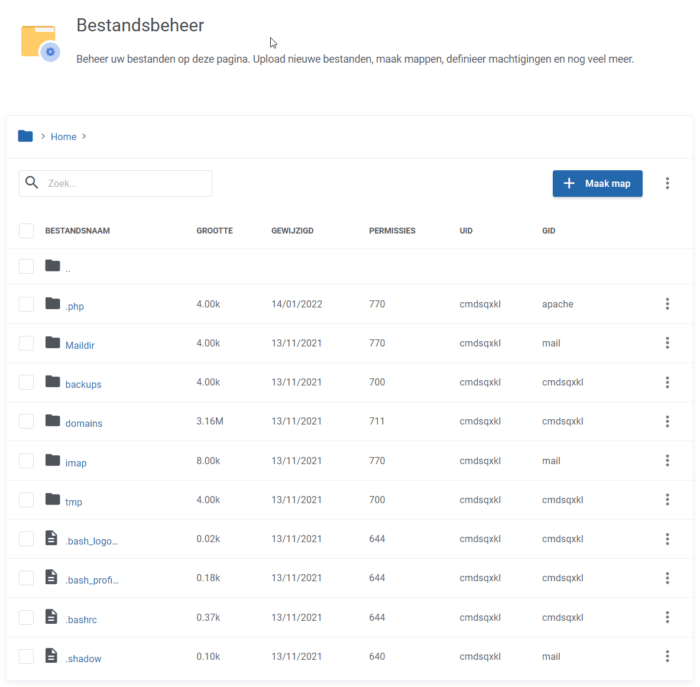
Task: Open the toolbar kebab menu beside Maak map
Action: (x=667, y=183)
